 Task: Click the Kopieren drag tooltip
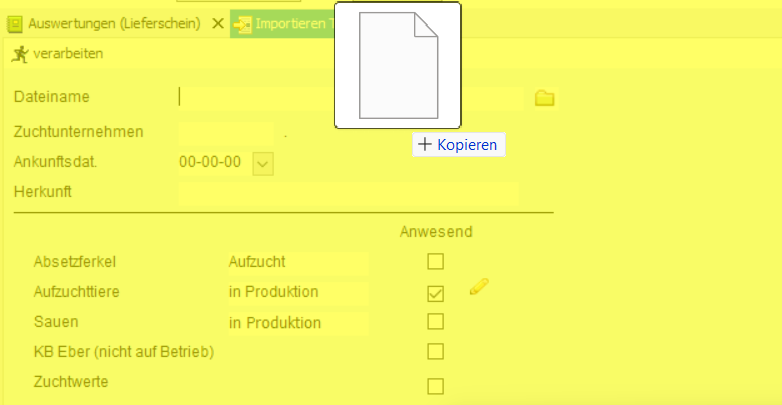pos(459,145)
